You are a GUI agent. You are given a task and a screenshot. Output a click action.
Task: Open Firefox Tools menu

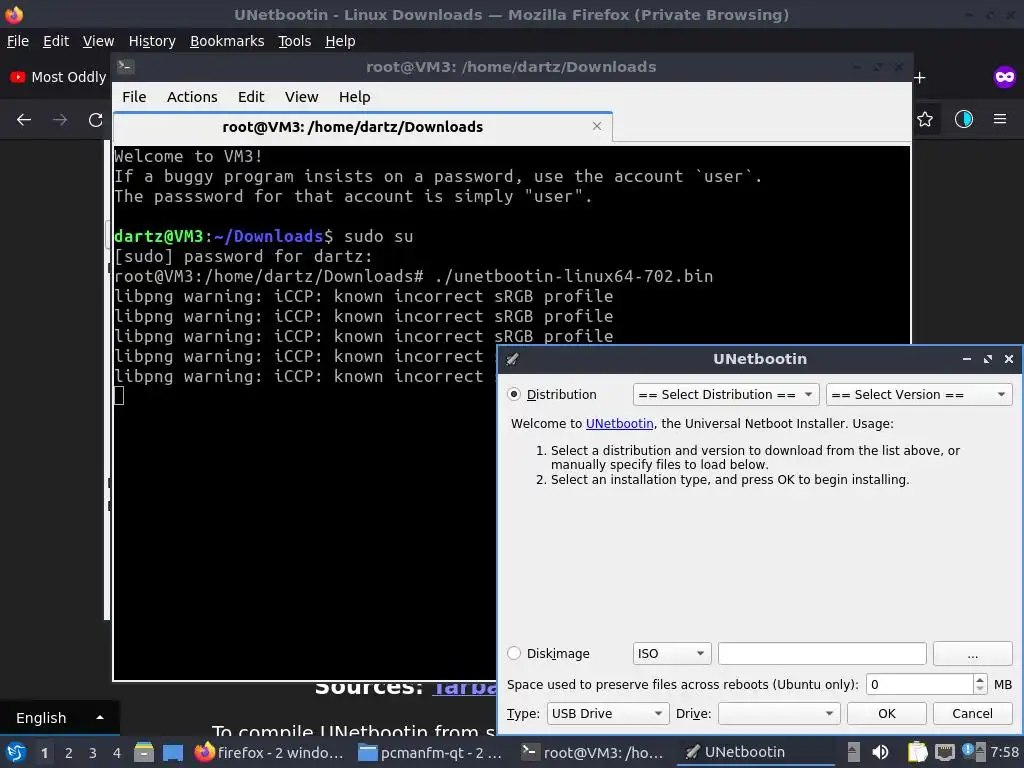tap(295, 41)
